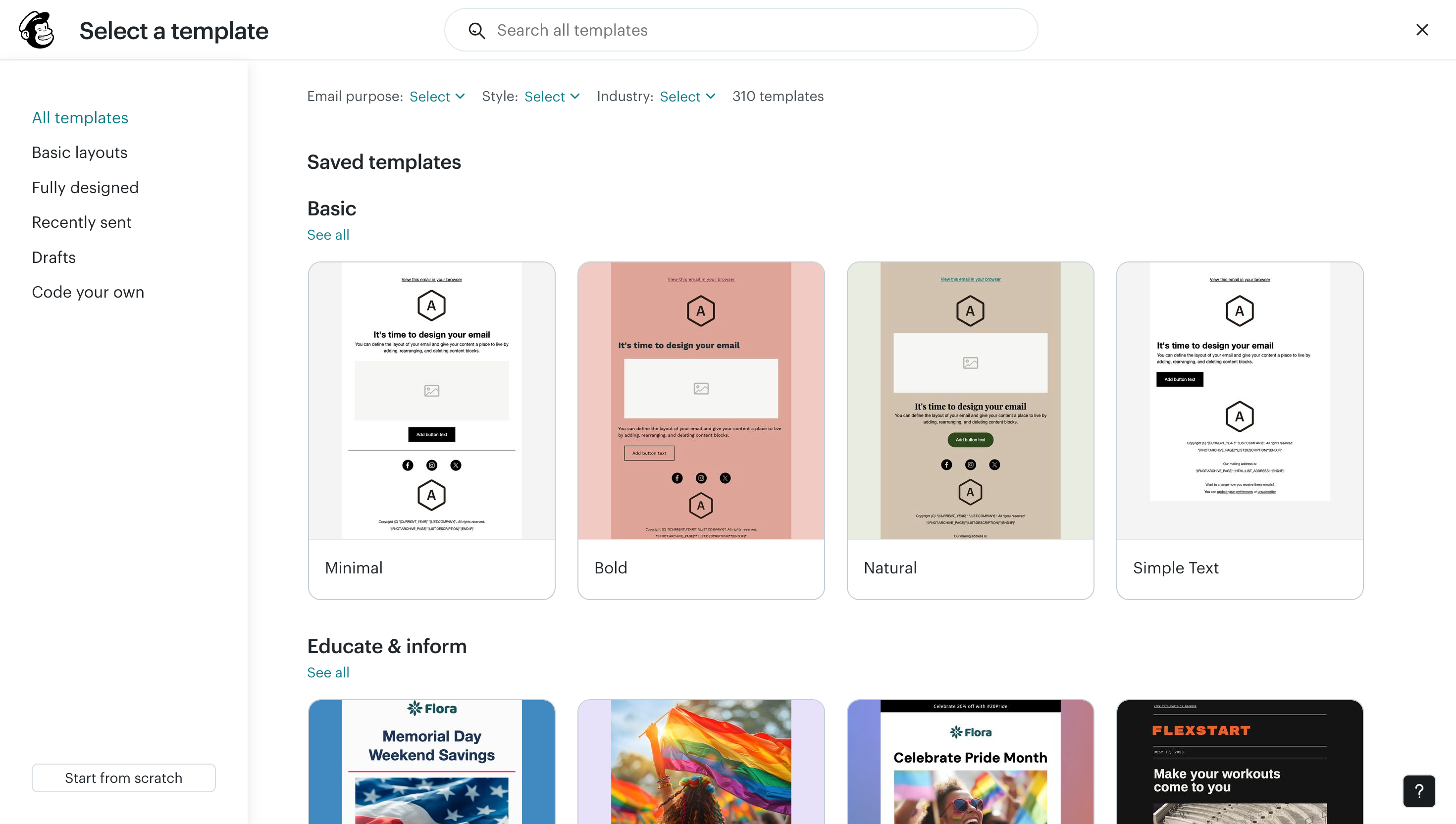1456x824 pixels.
Task: Click top hexagon logo in Simple Text preview
Action: [x=1239, y=310]
